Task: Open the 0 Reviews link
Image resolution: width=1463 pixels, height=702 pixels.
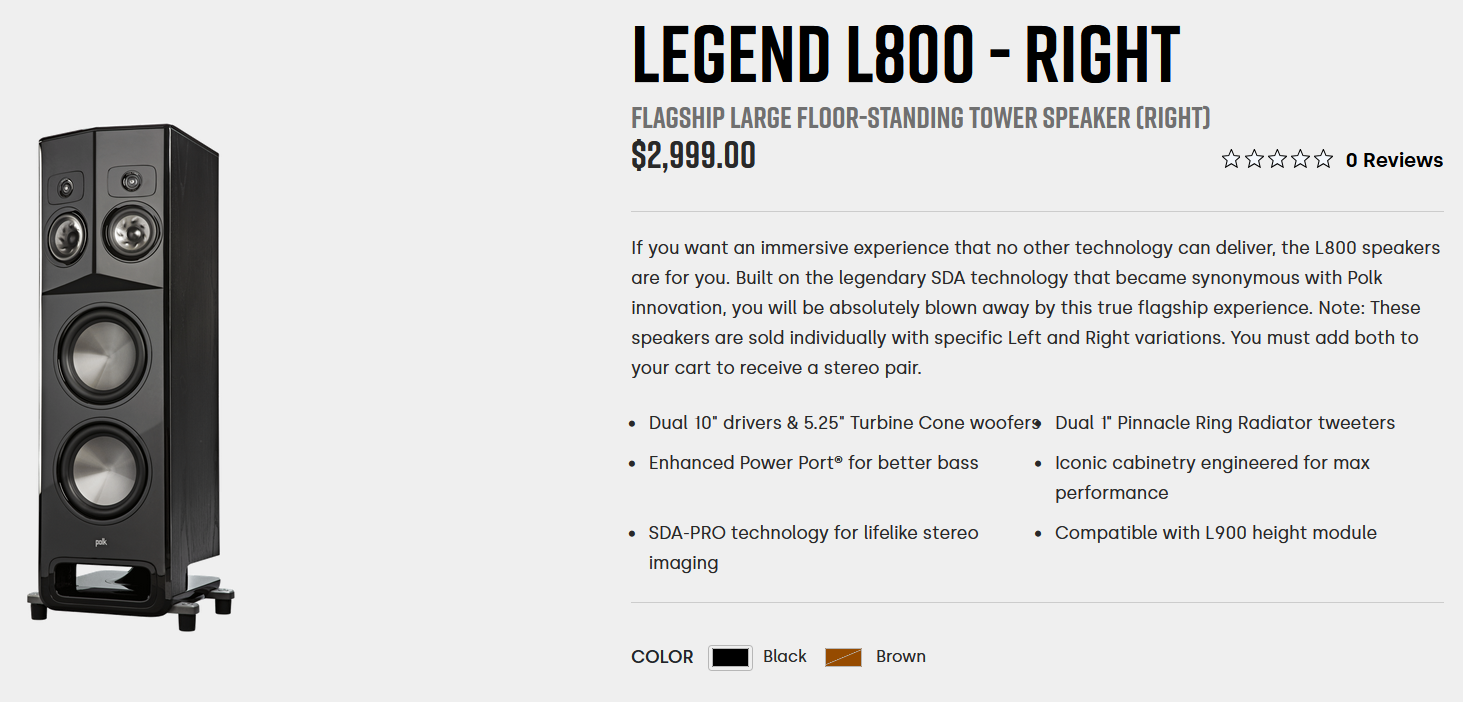Action: [1394, 160]
